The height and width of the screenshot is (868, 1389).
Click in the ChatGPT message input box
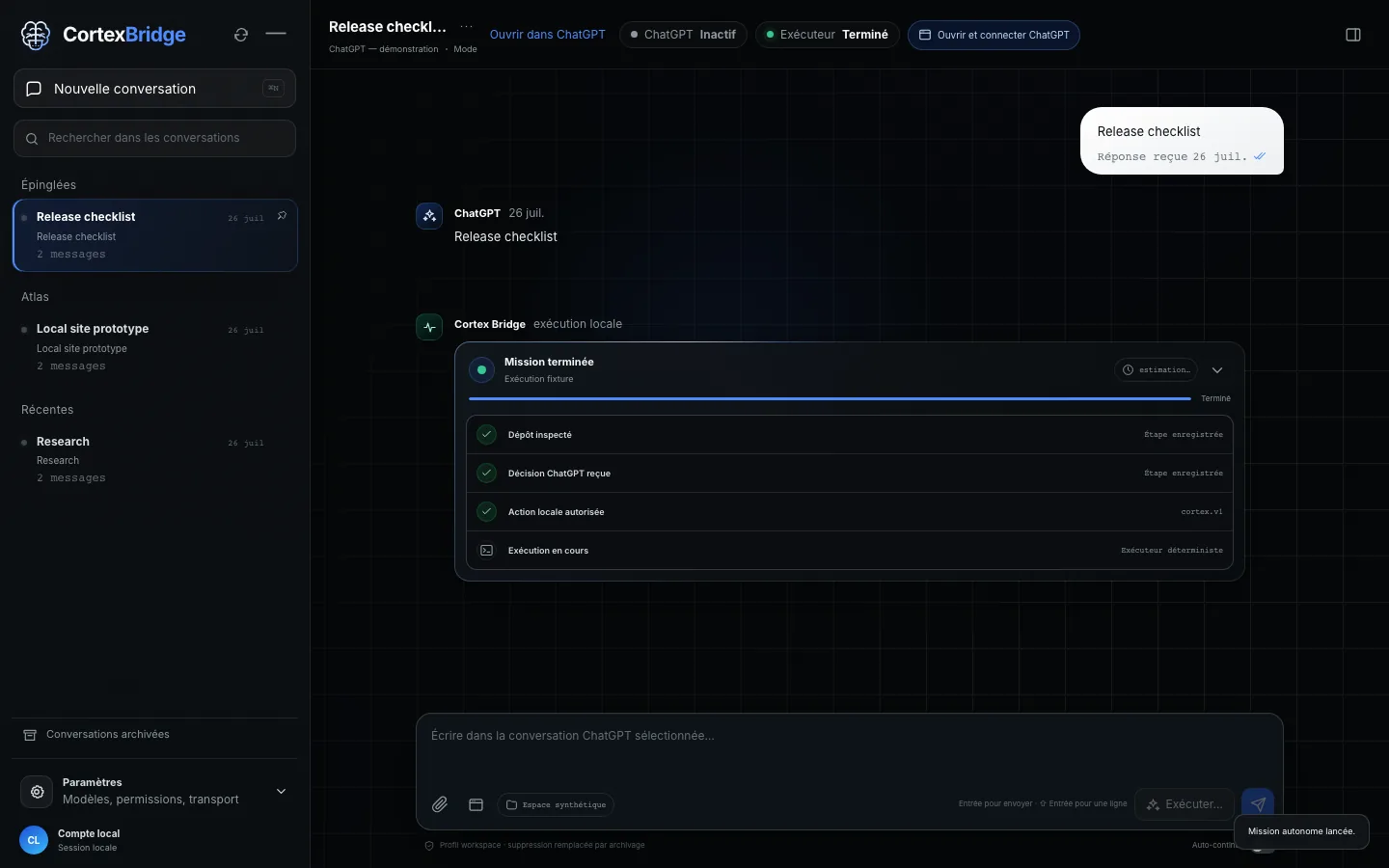[849, 747]
